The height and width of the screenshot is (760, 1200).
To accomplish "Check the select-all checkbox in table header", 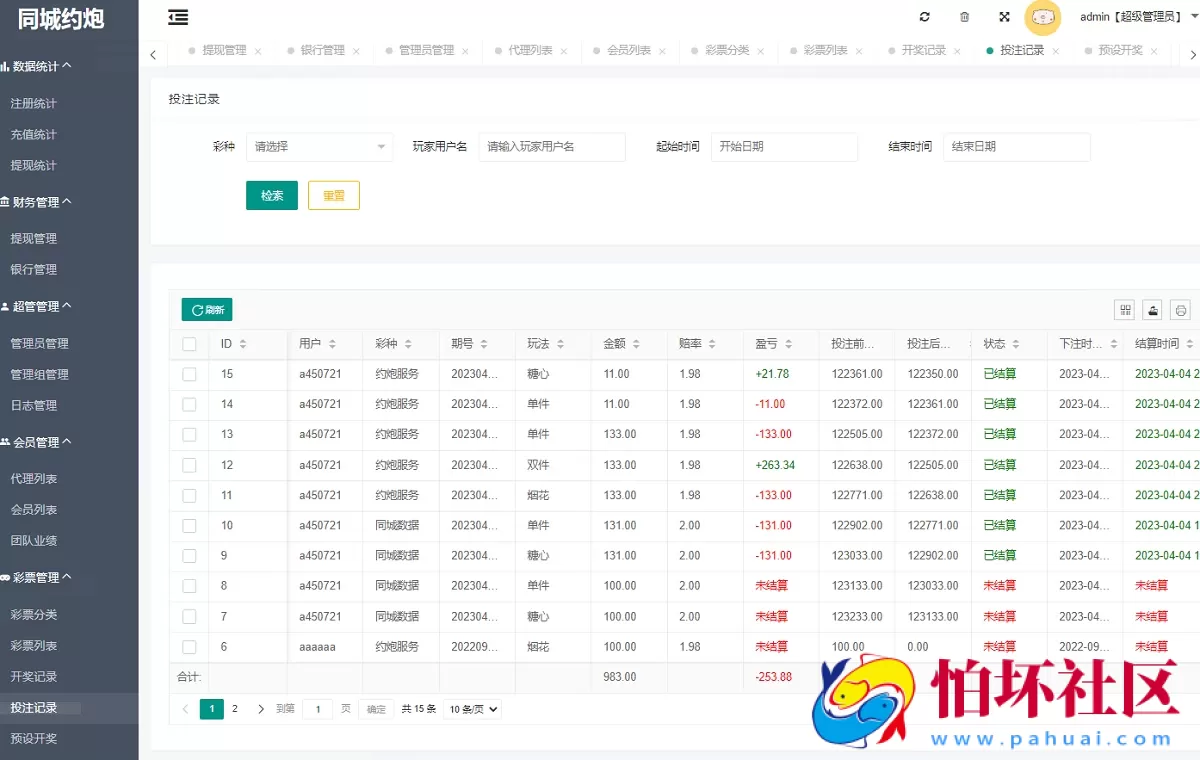I will [x=189, y=343].
